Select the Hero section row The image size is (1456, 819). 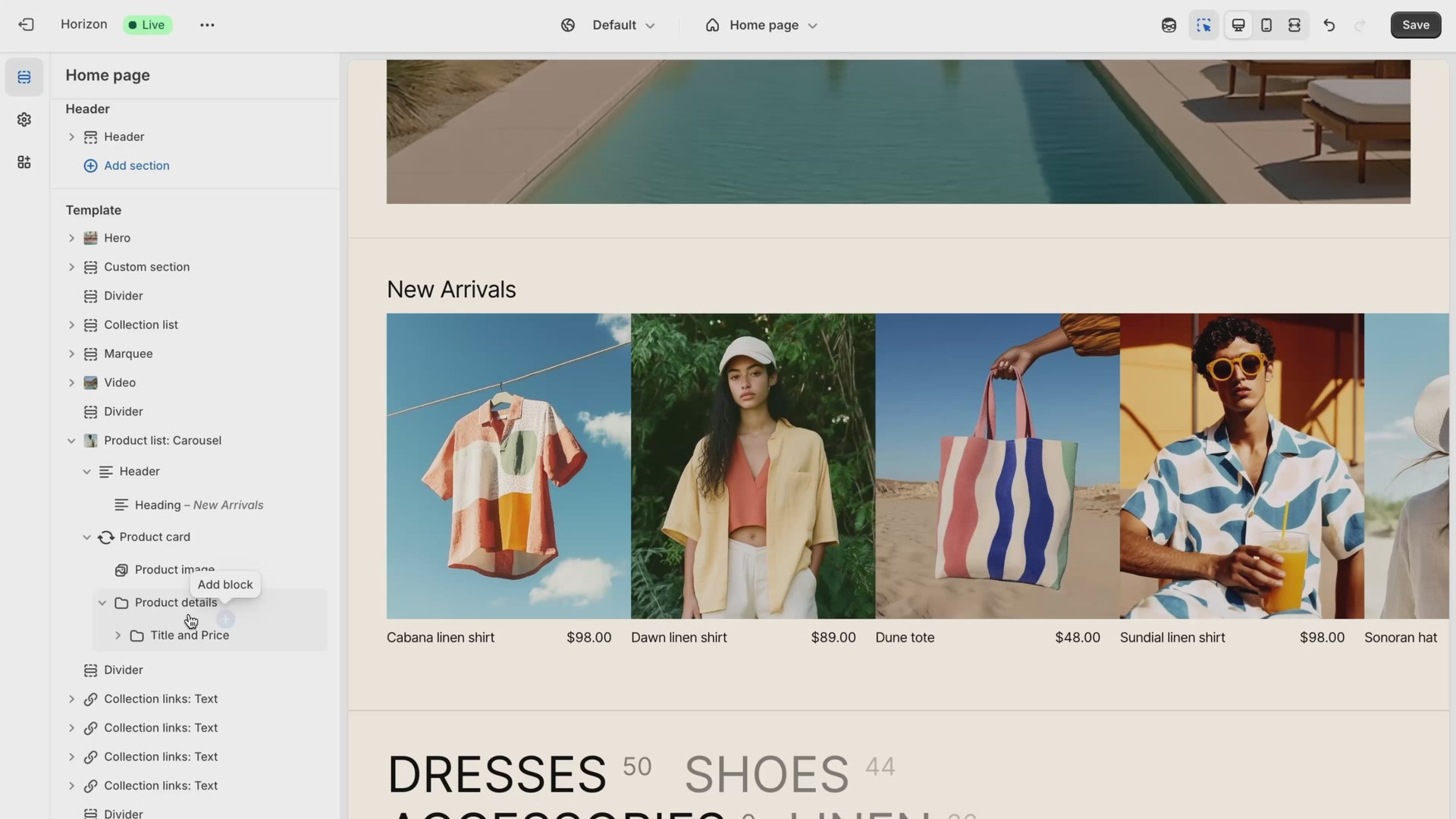coord(196,238)
